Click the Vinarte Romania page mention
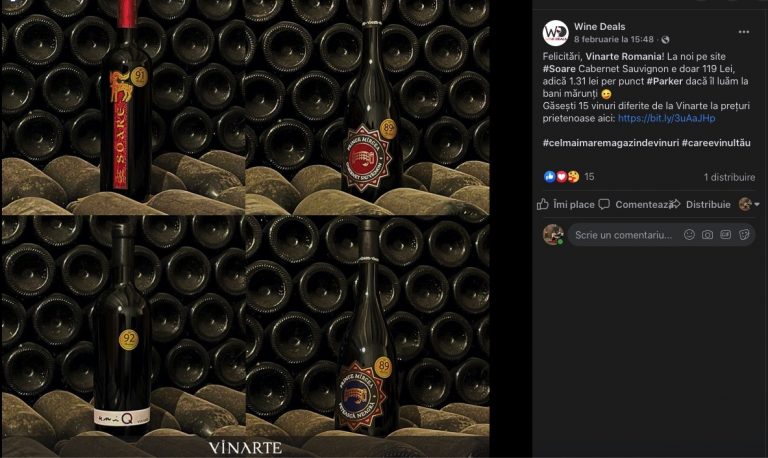 tap(624, 56)
